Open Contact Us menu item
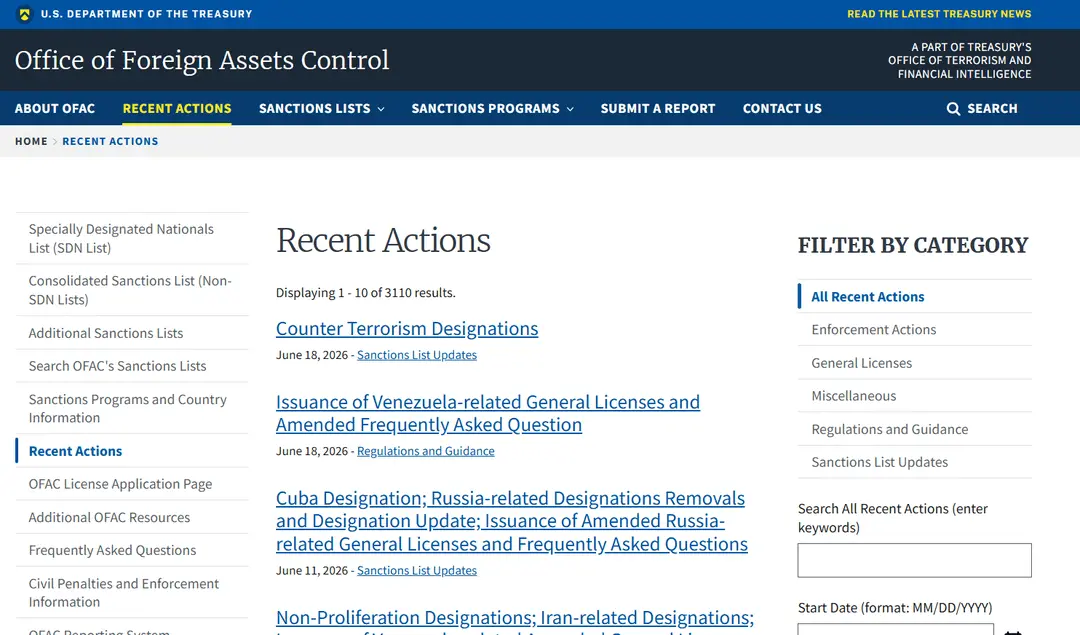Image resolution: width=1080 pixels, height=635 pixels. pos(782,108)
